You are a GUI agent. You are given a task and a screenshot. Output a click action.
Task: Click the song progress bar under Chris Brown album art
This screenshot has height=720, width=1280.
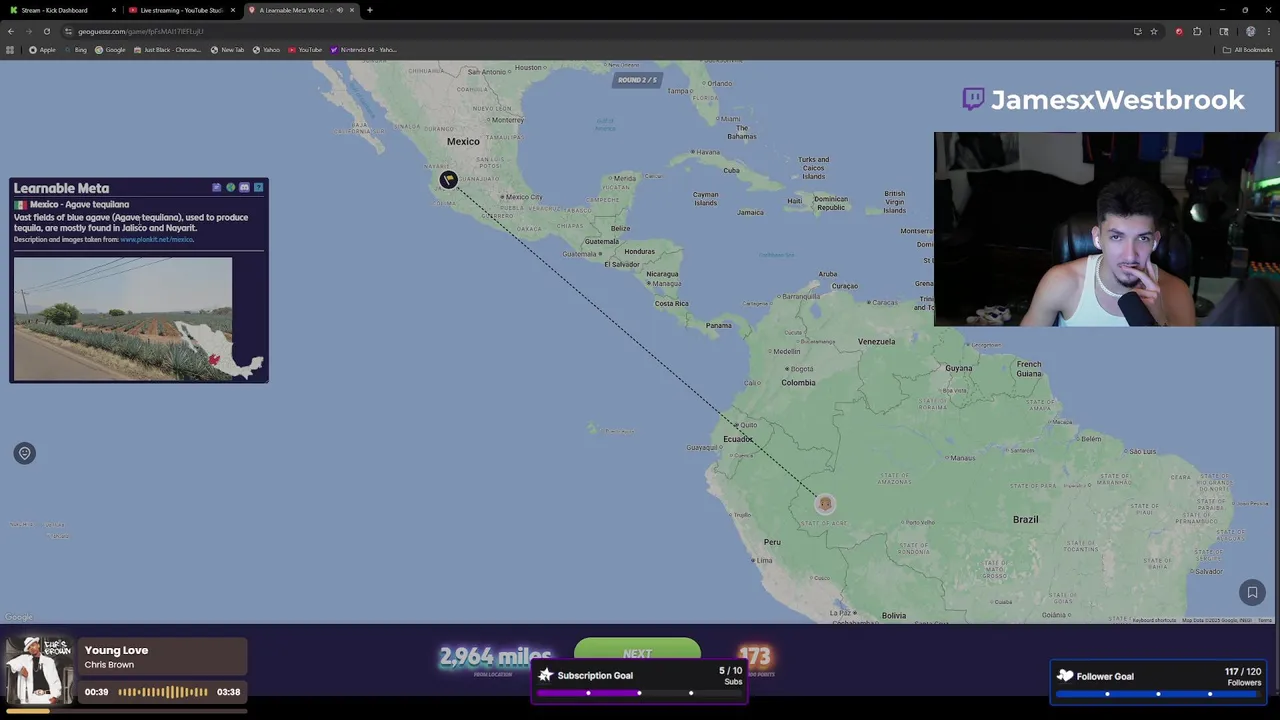pyautogui.click(x=126, y=711)
